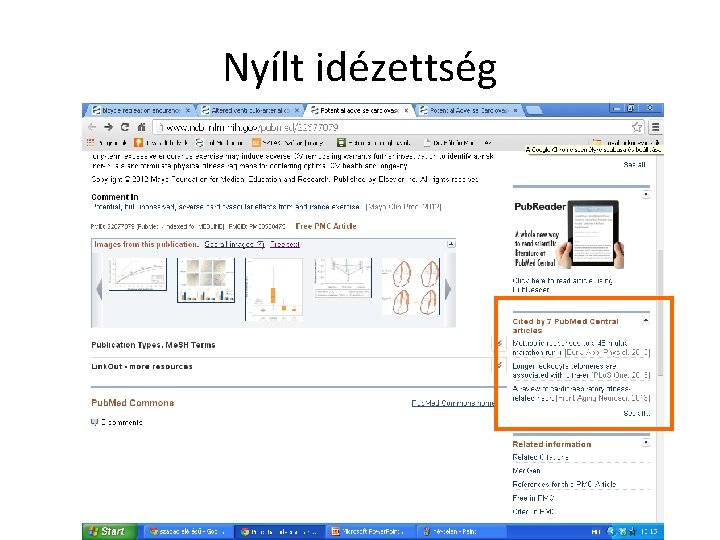Collapse the 'Cited by 7 PubMed Central articles' panel
720x540 pixels.
coord(646,321)
